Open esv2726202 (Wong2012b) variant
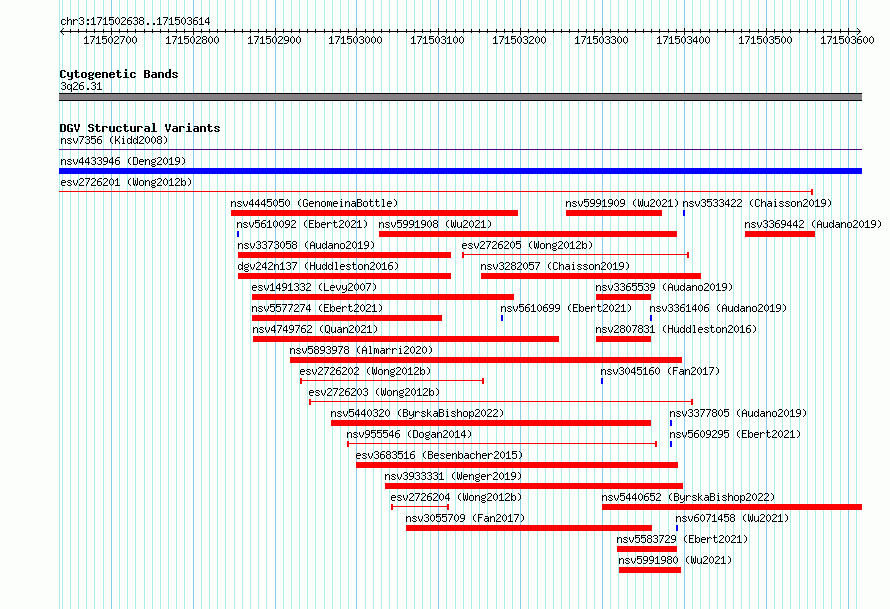Image resolution: width=890 pixels, height=609 pixels. click(366, 371)
